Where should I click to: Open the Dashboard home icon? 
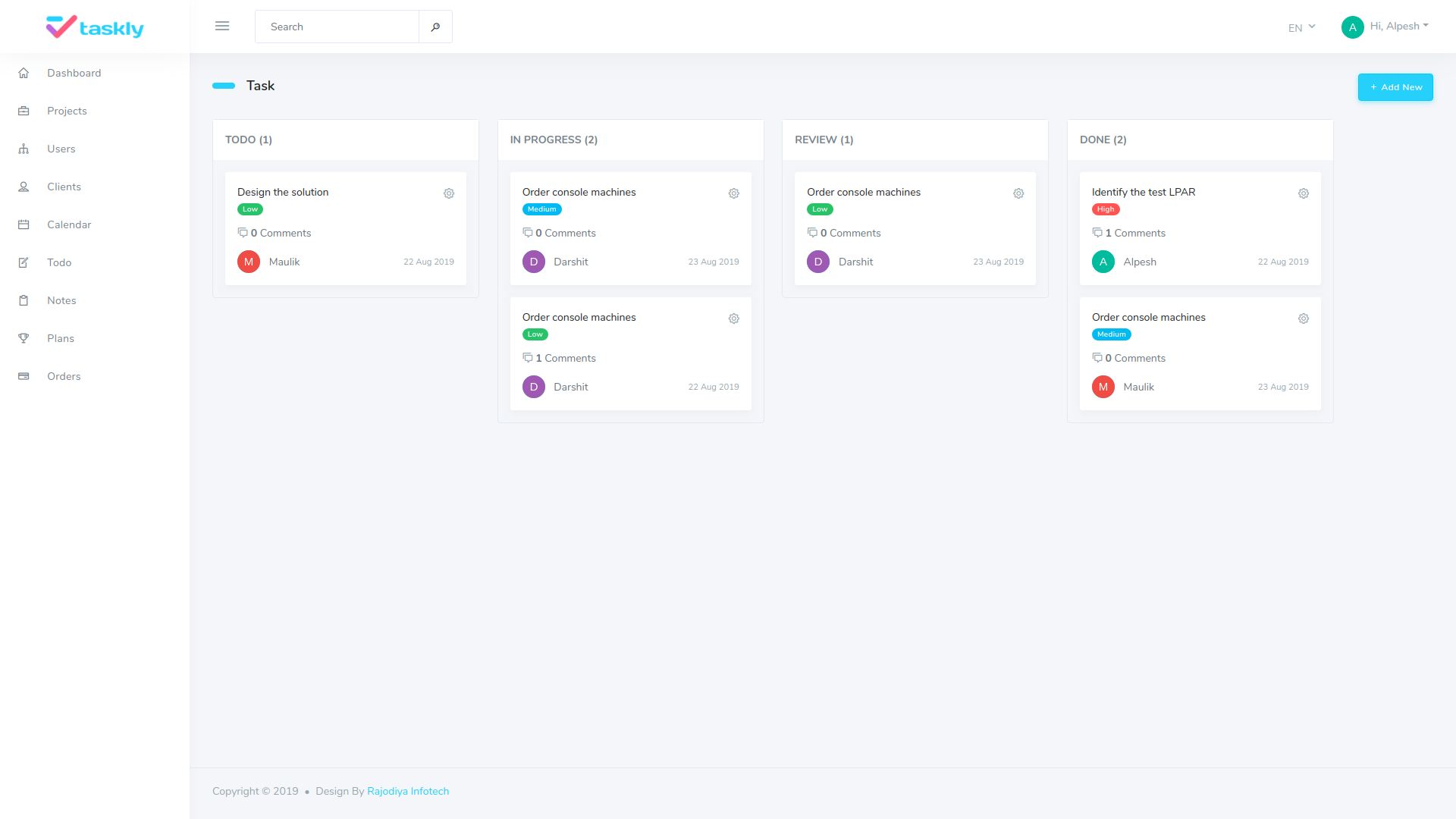24,73
